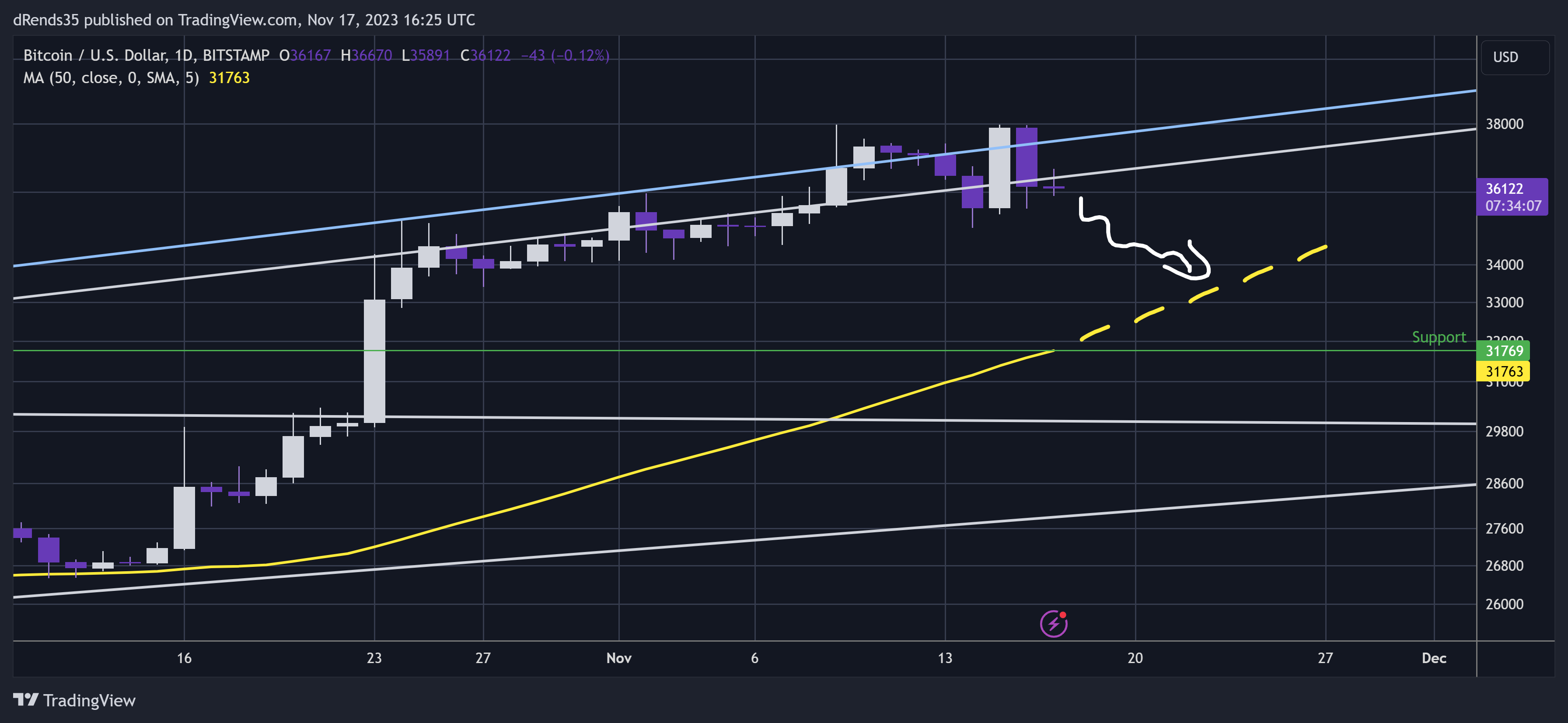Viewport: 1568px width, 723px height.
Task: Click the 27600 price axis label
Action: pyautogui.click(x=1504, y=529)
